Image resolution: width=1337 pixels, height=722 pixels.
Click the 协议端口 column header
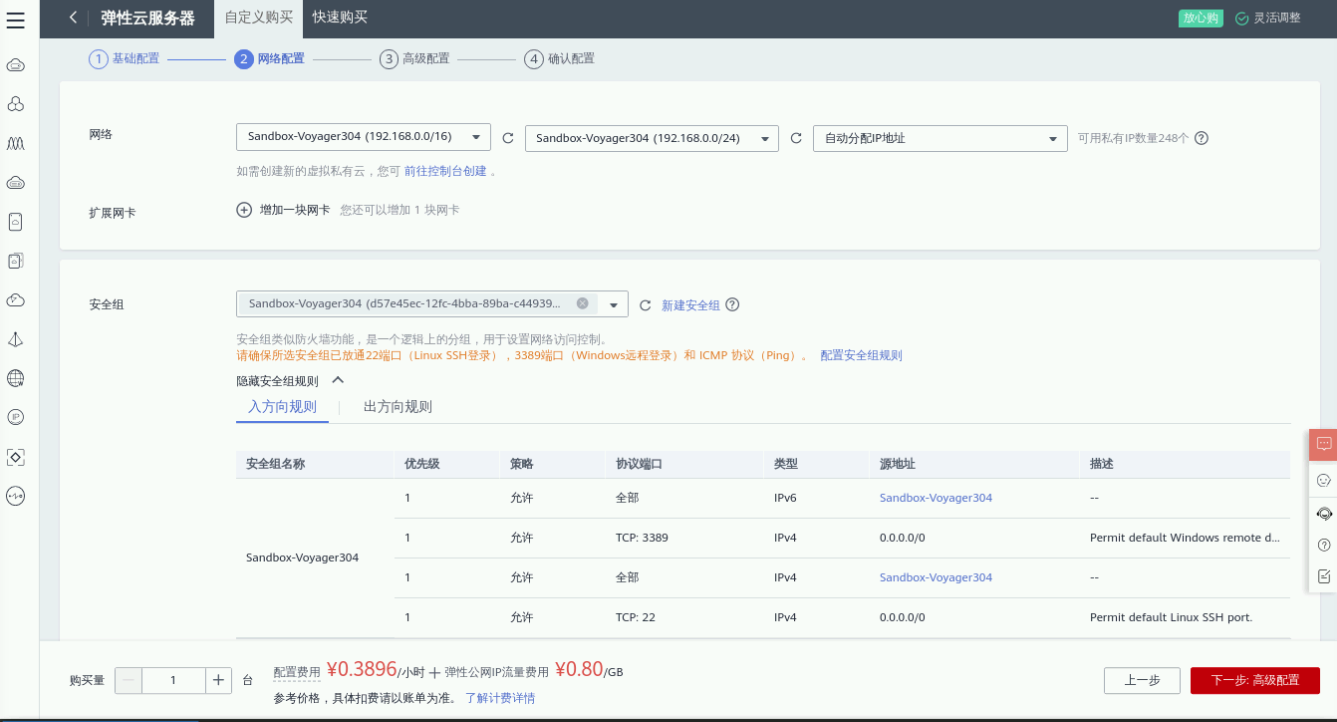click(x=640, y=465)
